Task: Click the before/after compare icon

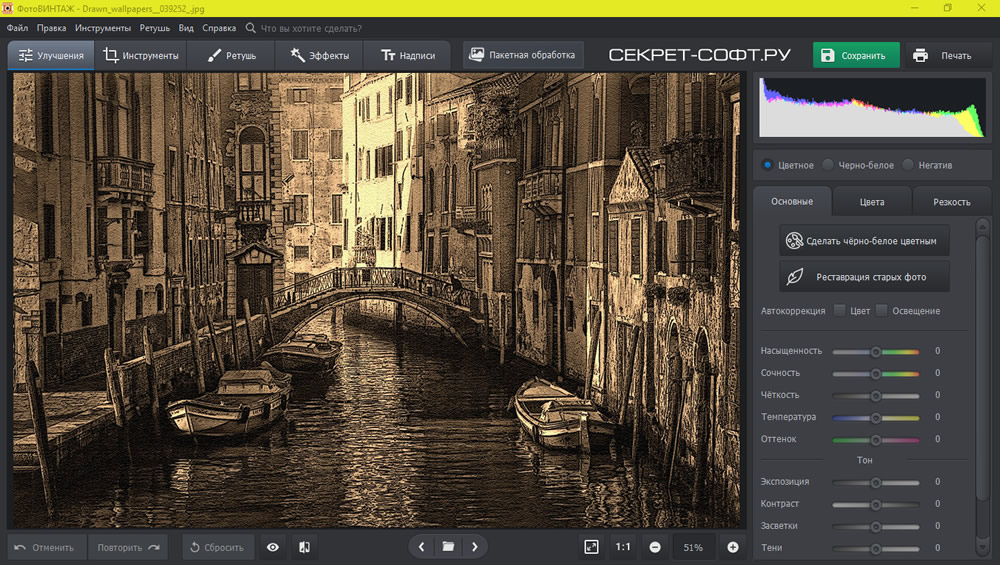Action: (304, 547)
